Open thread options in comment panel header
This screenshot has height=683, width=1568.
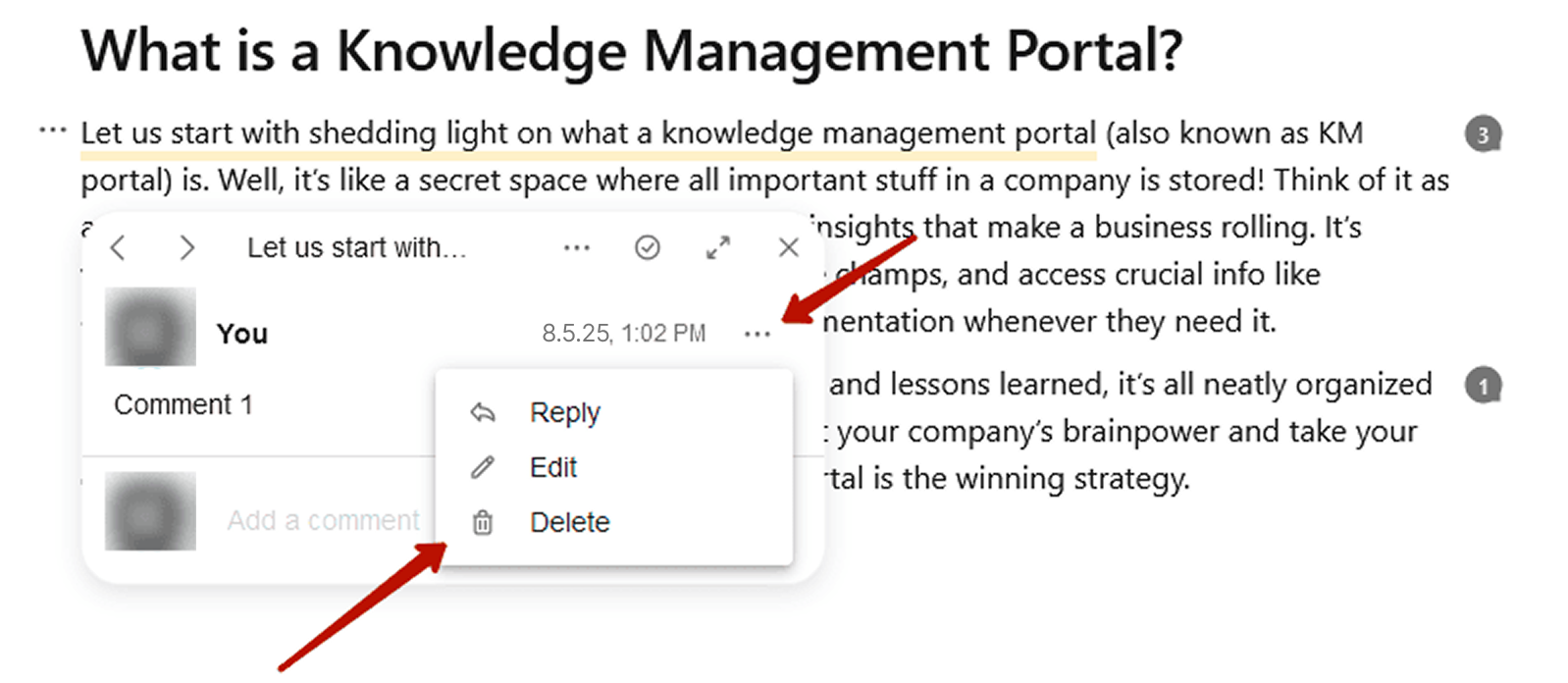577,247
